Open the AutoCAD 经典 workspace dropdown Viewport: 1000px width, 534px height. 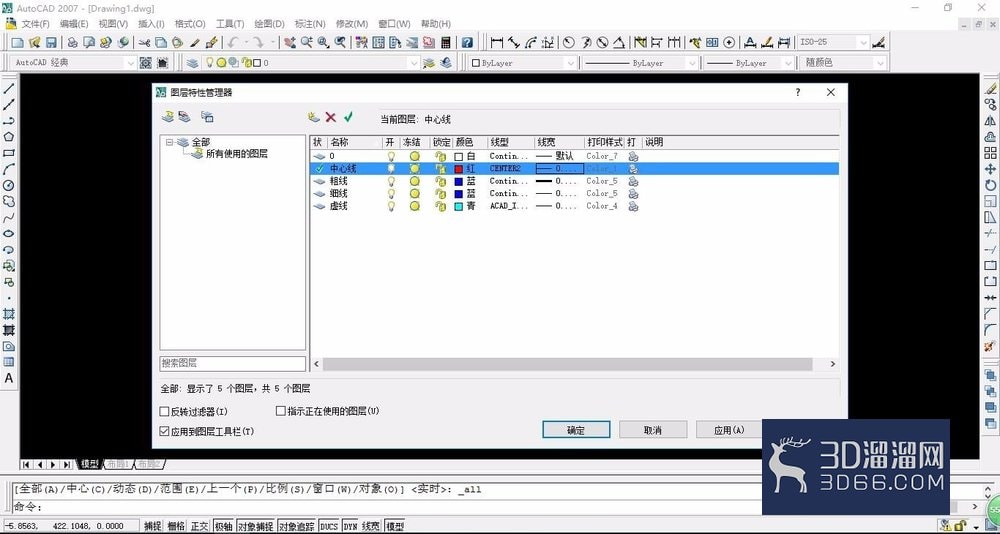[x=130, y=63]
